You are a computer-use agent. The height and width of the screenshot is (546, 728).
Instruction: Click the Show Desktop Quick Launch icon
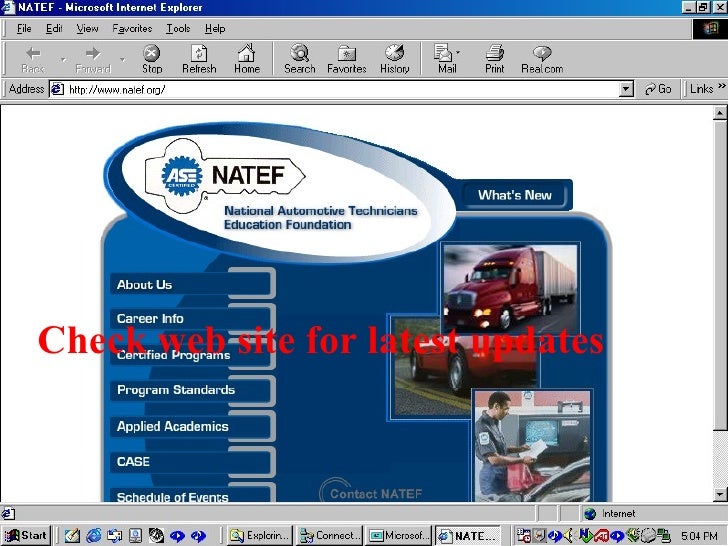tap(72, 535)
